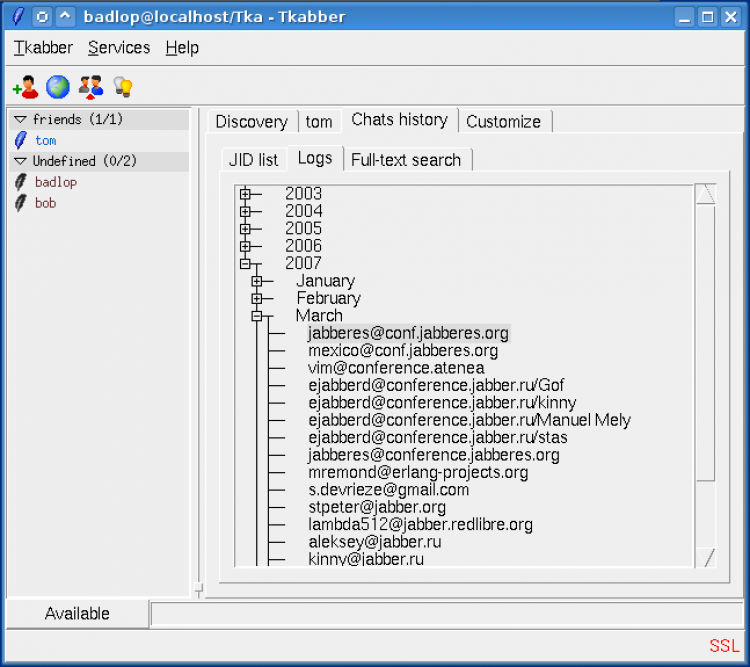The image size is (750, 667).
Task: Click the scrollbar down arrow in logs
Action: pyautogui.click(x=706, y=557)
